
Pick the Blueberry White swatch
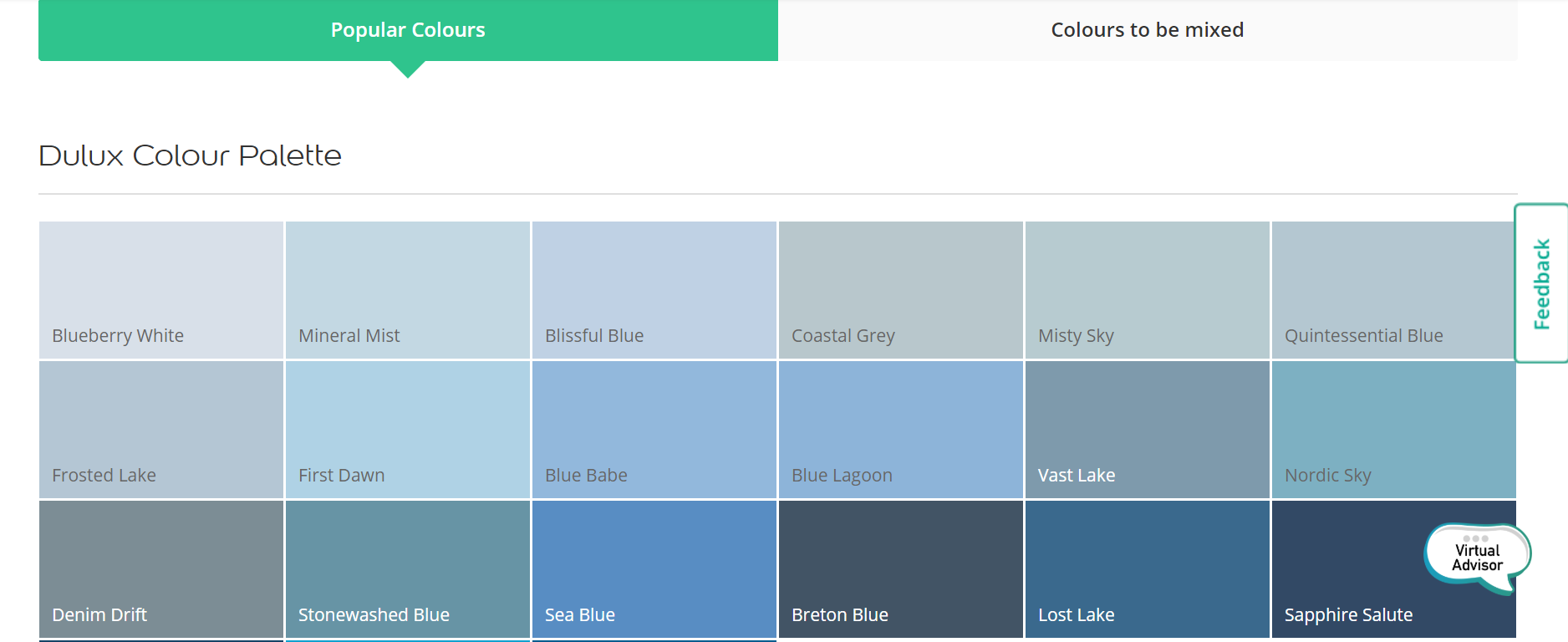[x=161, y=290]
